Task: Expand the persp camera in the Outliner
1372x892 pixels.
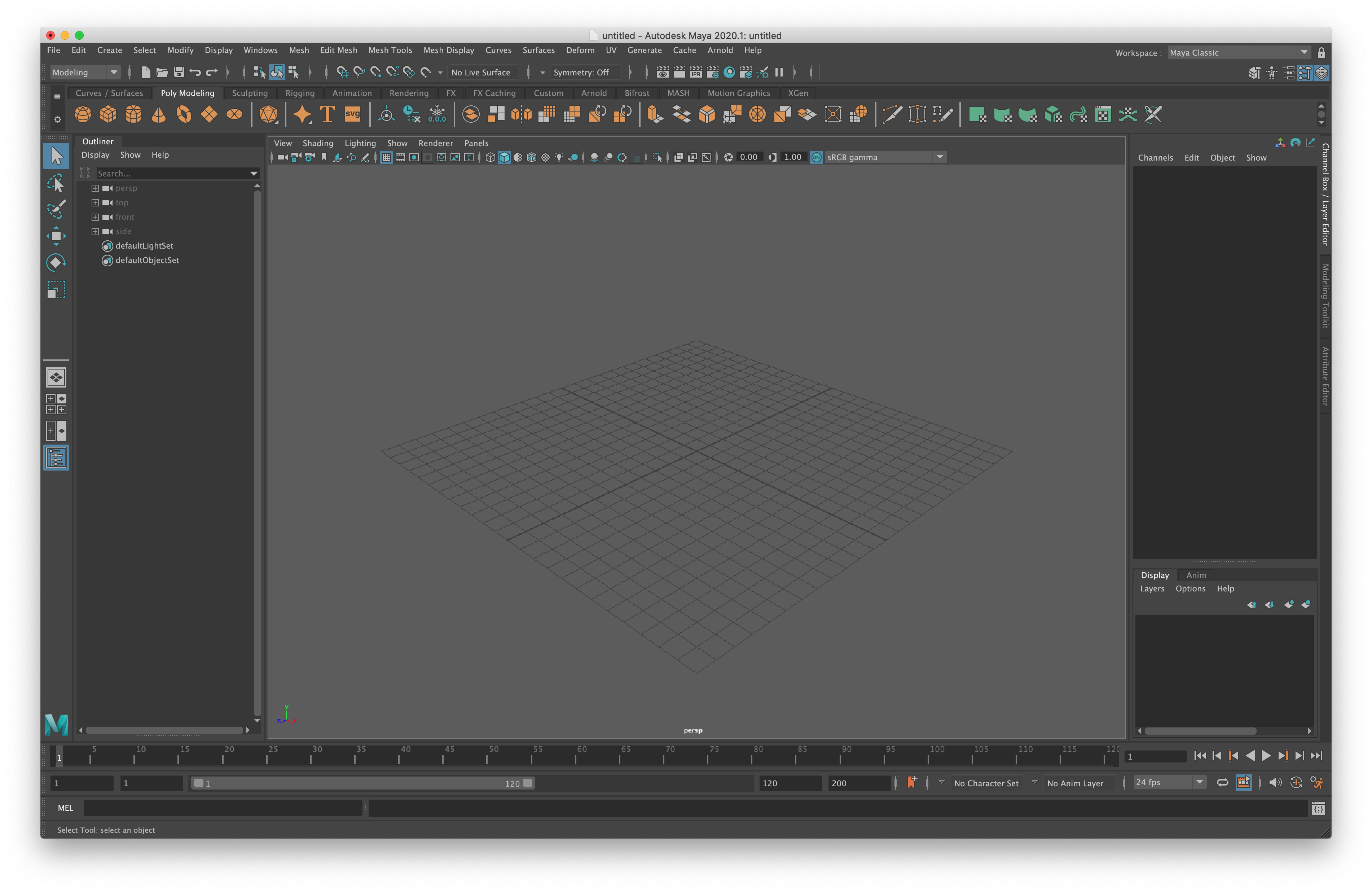Action: 95,188
